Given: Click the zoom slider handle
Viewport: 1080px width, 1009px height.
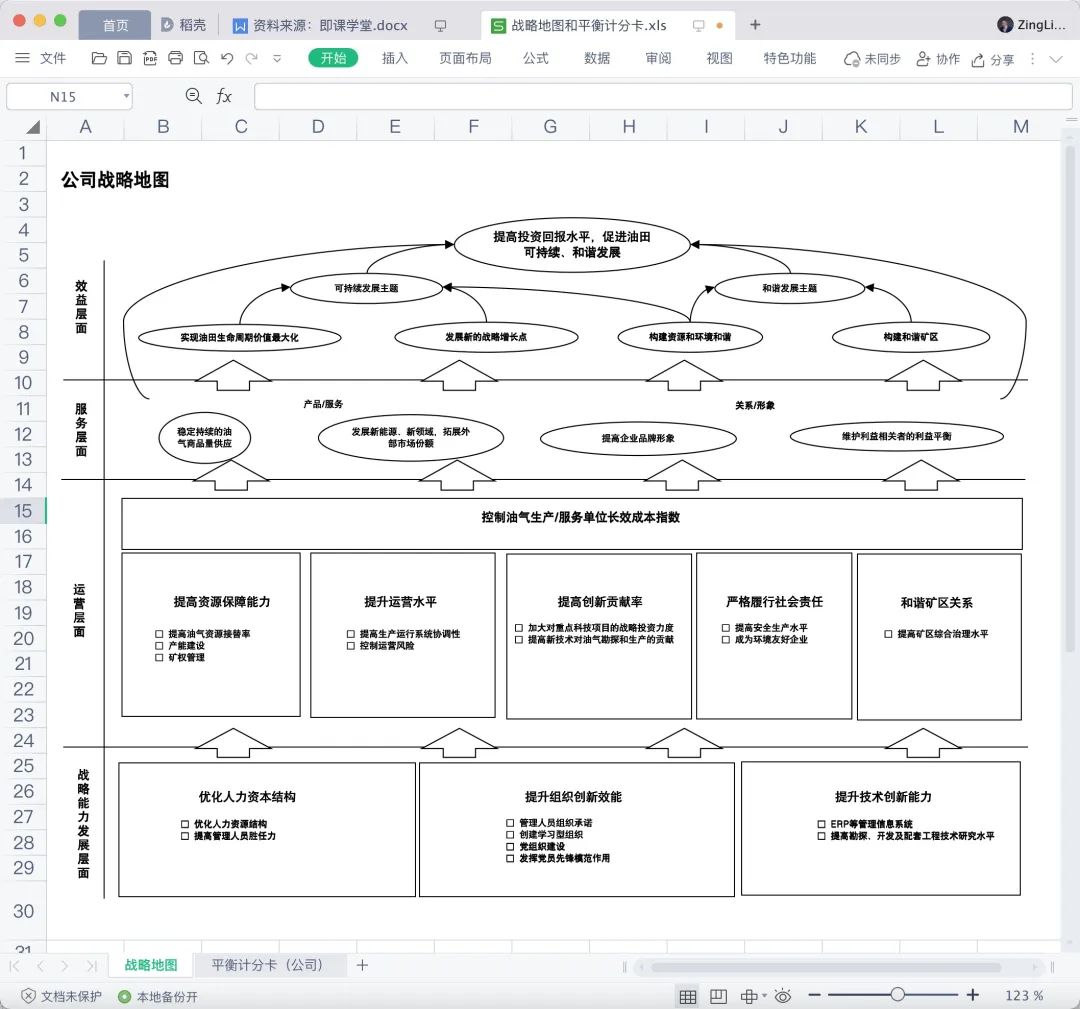Looking at the screenshot, I should coord(897,995).
